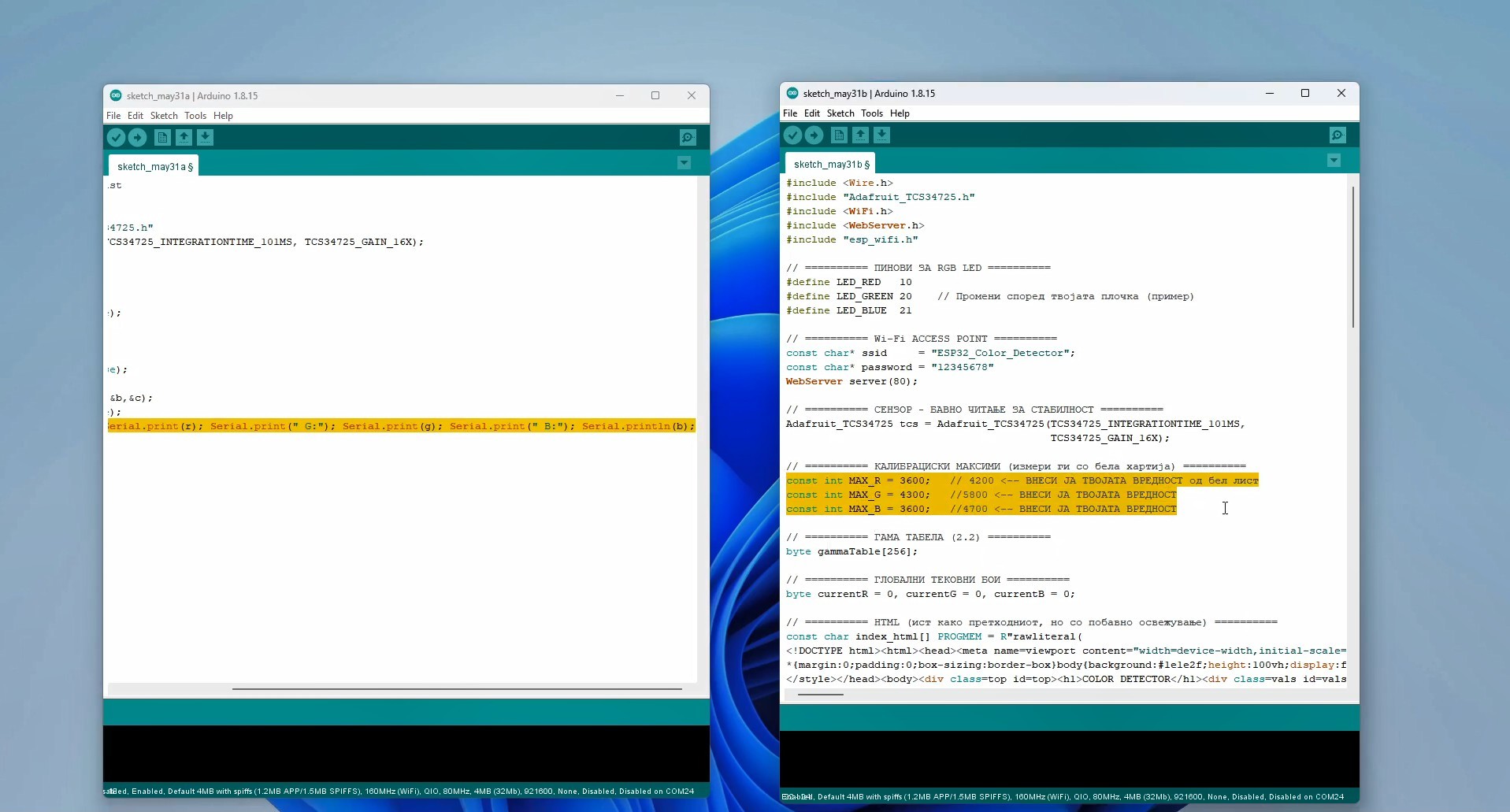Viewport: 1510px width, 812px height.
Task: Open Help menu in sketch_may31b window
Action: point(900,113)
